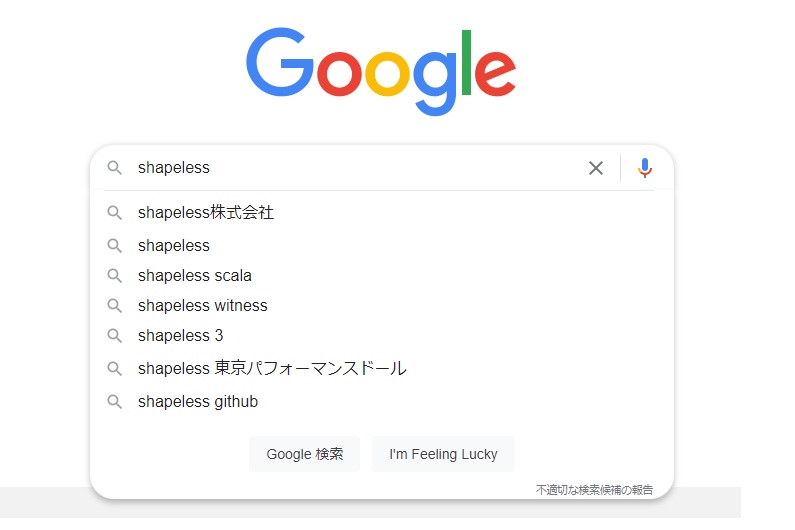
Task: Start voice search with microphone icon
Action: click(644, 168)
